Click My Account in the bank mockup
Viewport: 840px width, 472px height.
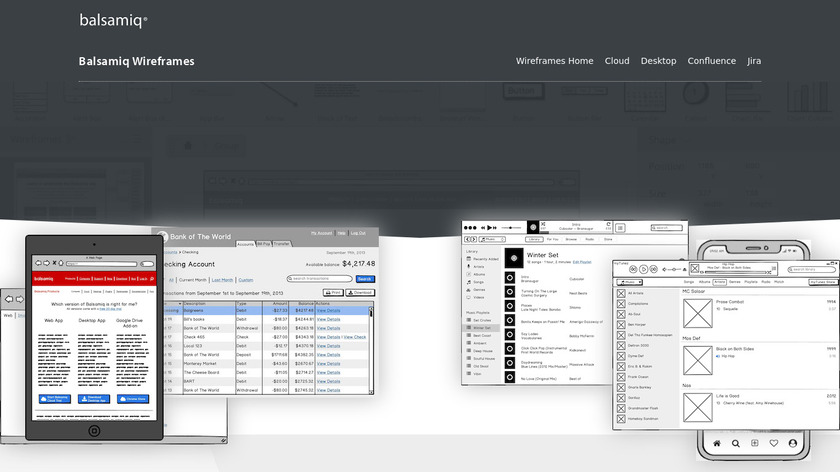321,233
